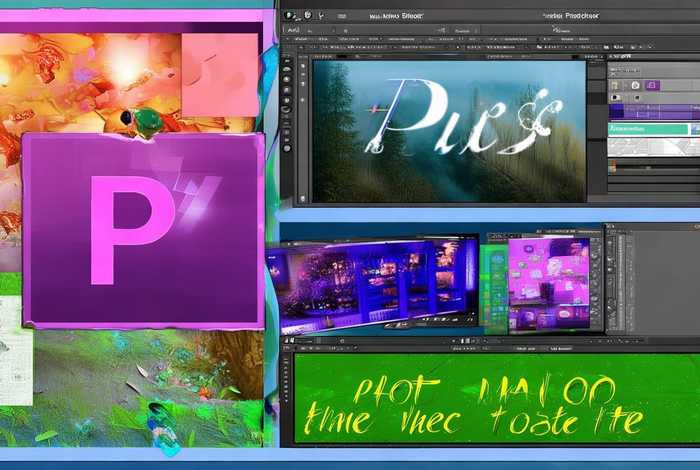Click the white pause-style playback button in lower toolbar
Image resolution: width=700 pixels, height=470 pixels.
coord(465,341)
